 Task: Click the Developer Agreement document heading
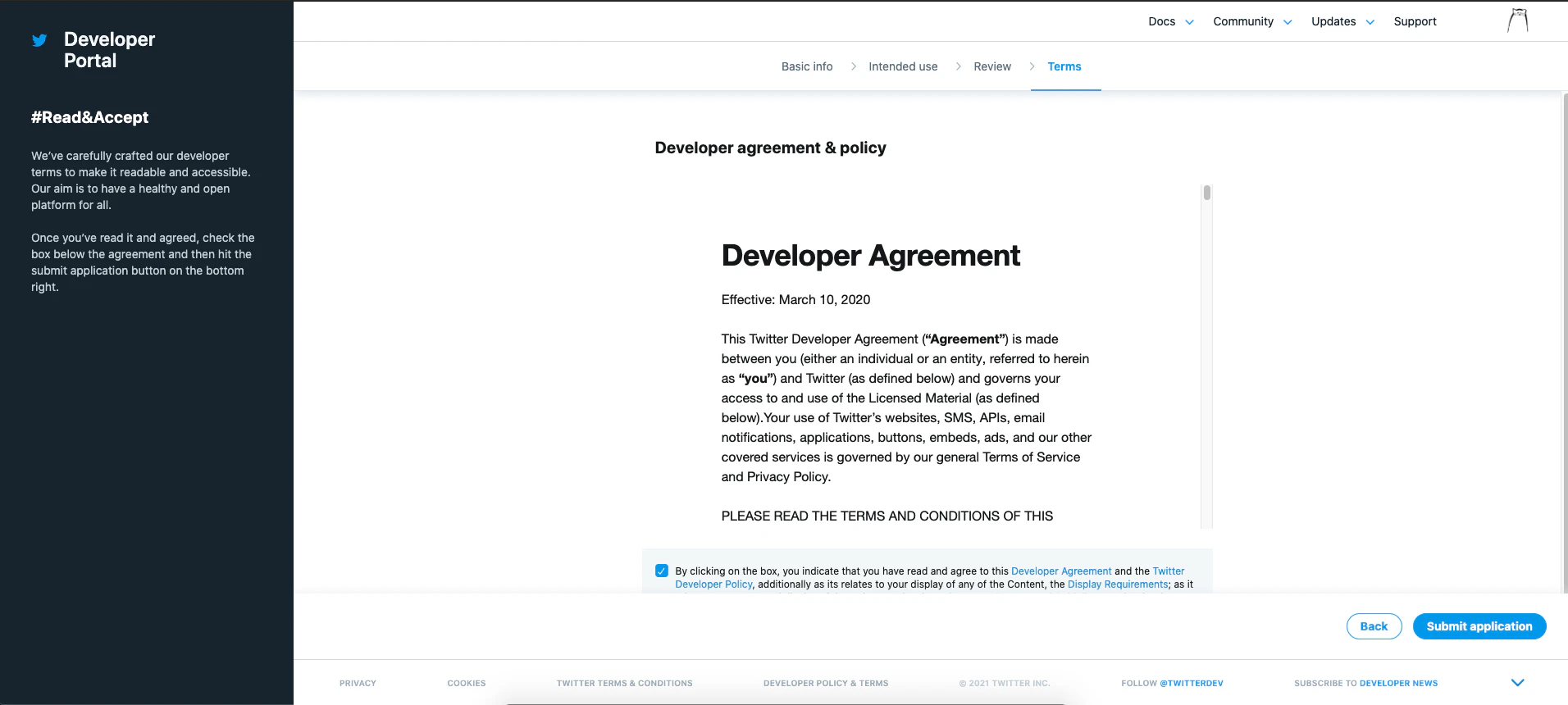(x=870, y=256)
